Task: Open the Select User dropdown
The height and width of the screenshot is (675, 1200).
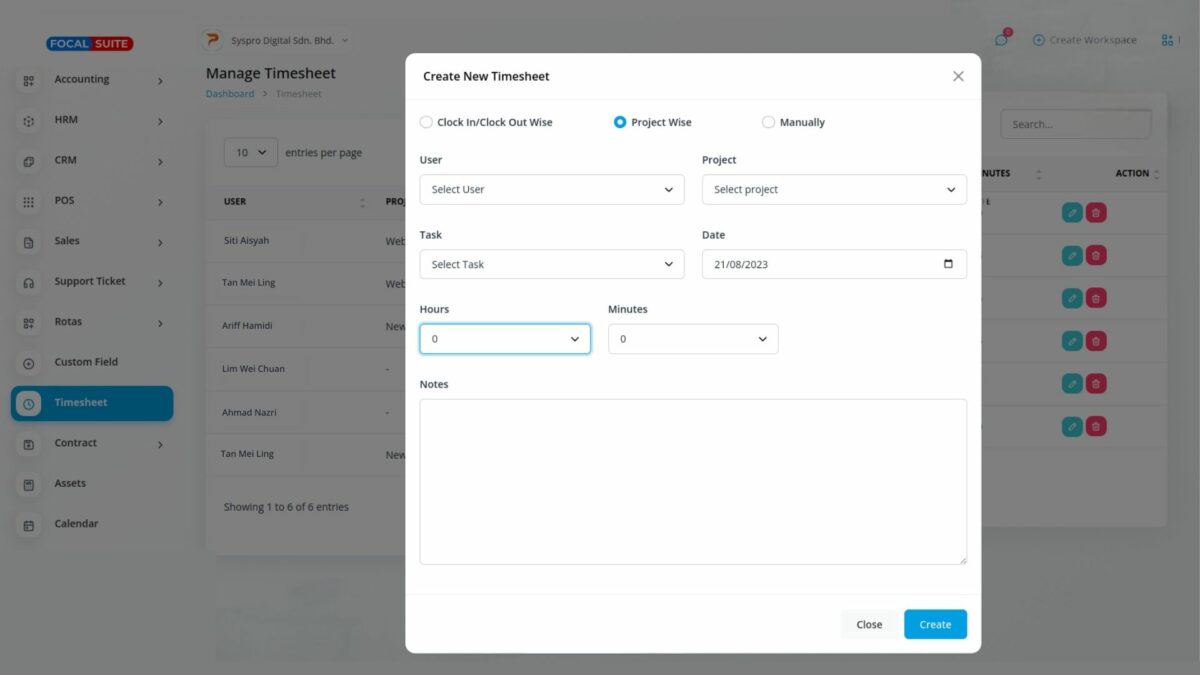Action: [552, 189]
